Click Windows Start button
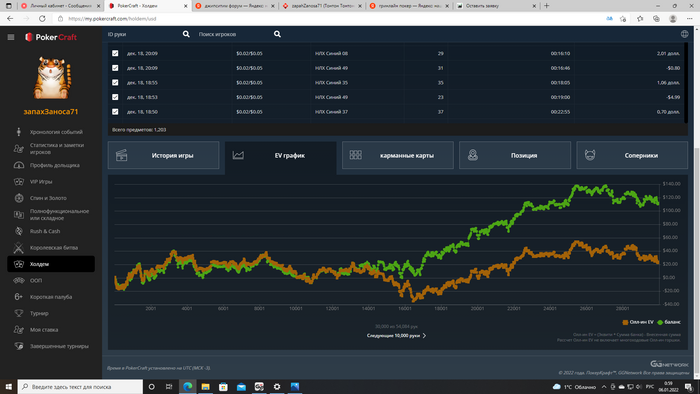This screenshot has width=700, height=394. (8, 386)
